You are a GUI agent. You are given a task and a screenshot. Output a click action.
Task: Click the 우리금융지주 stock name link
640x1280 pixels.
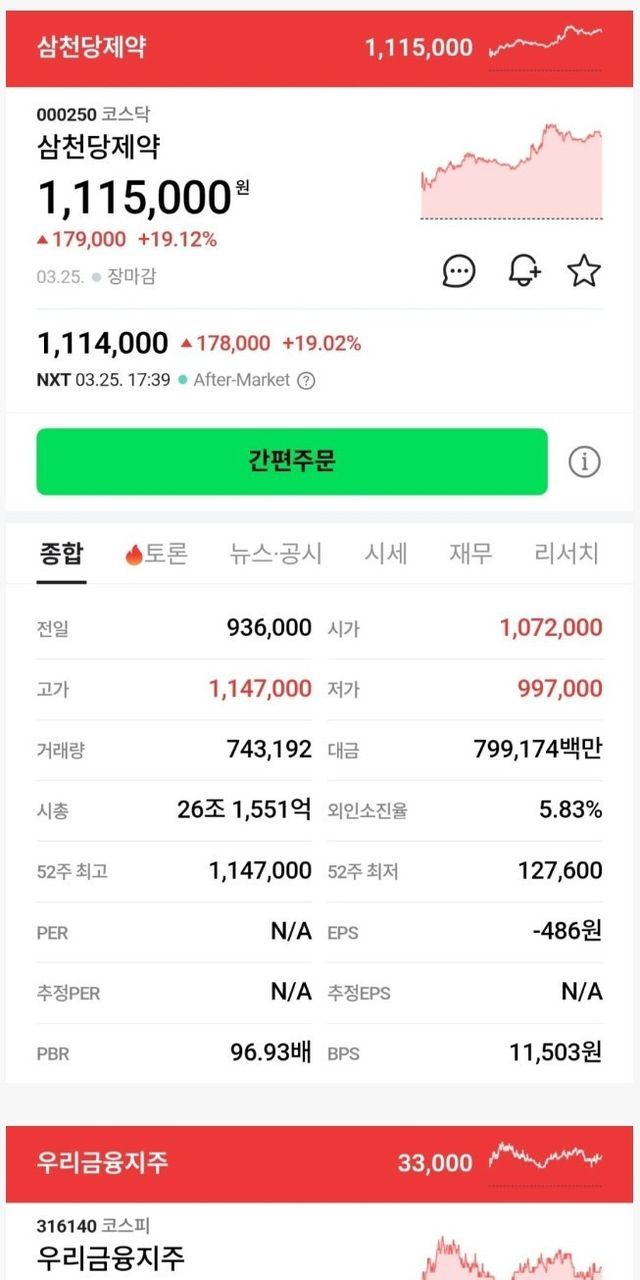[111, 1256]
